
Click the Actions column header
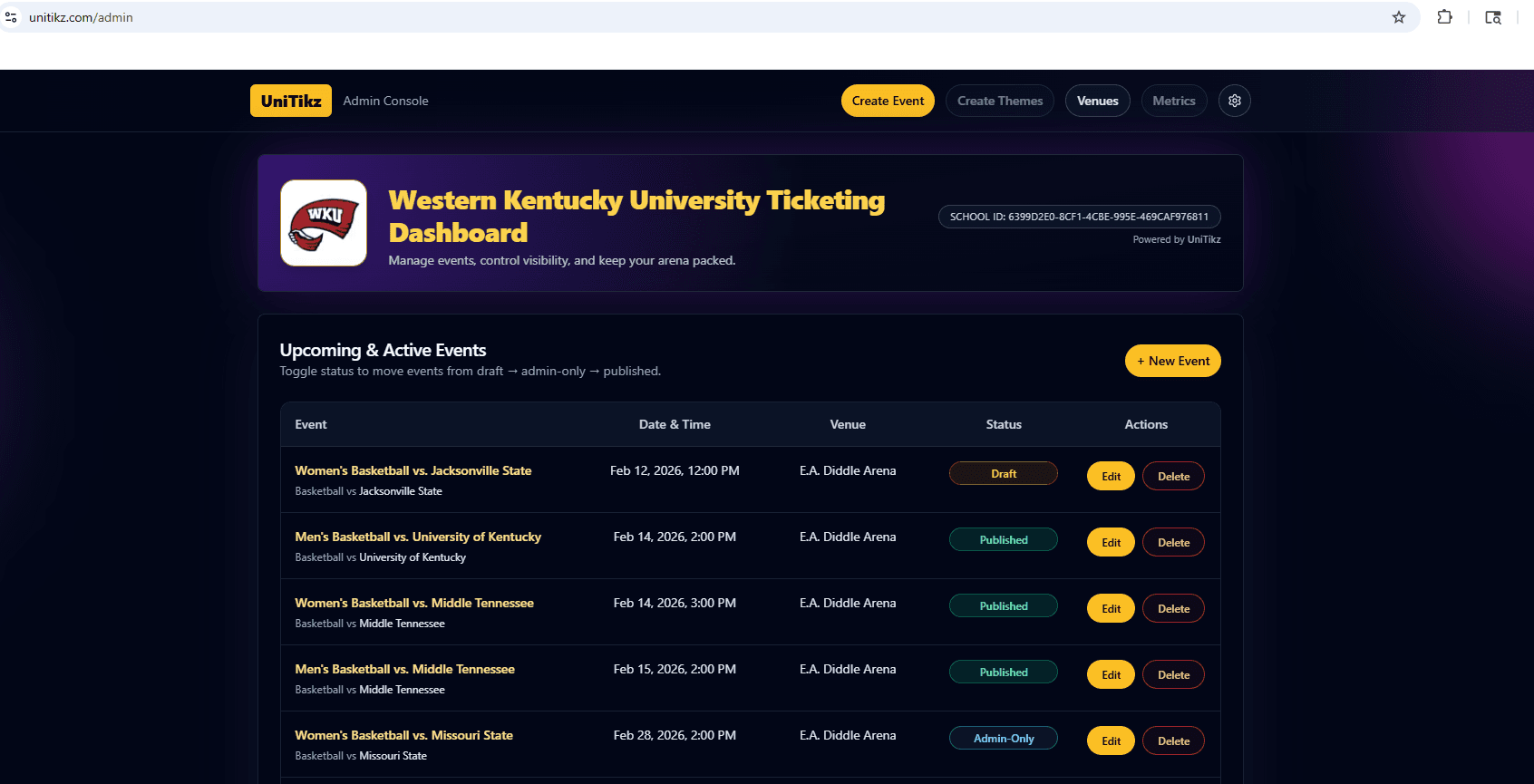[1146, 424]
